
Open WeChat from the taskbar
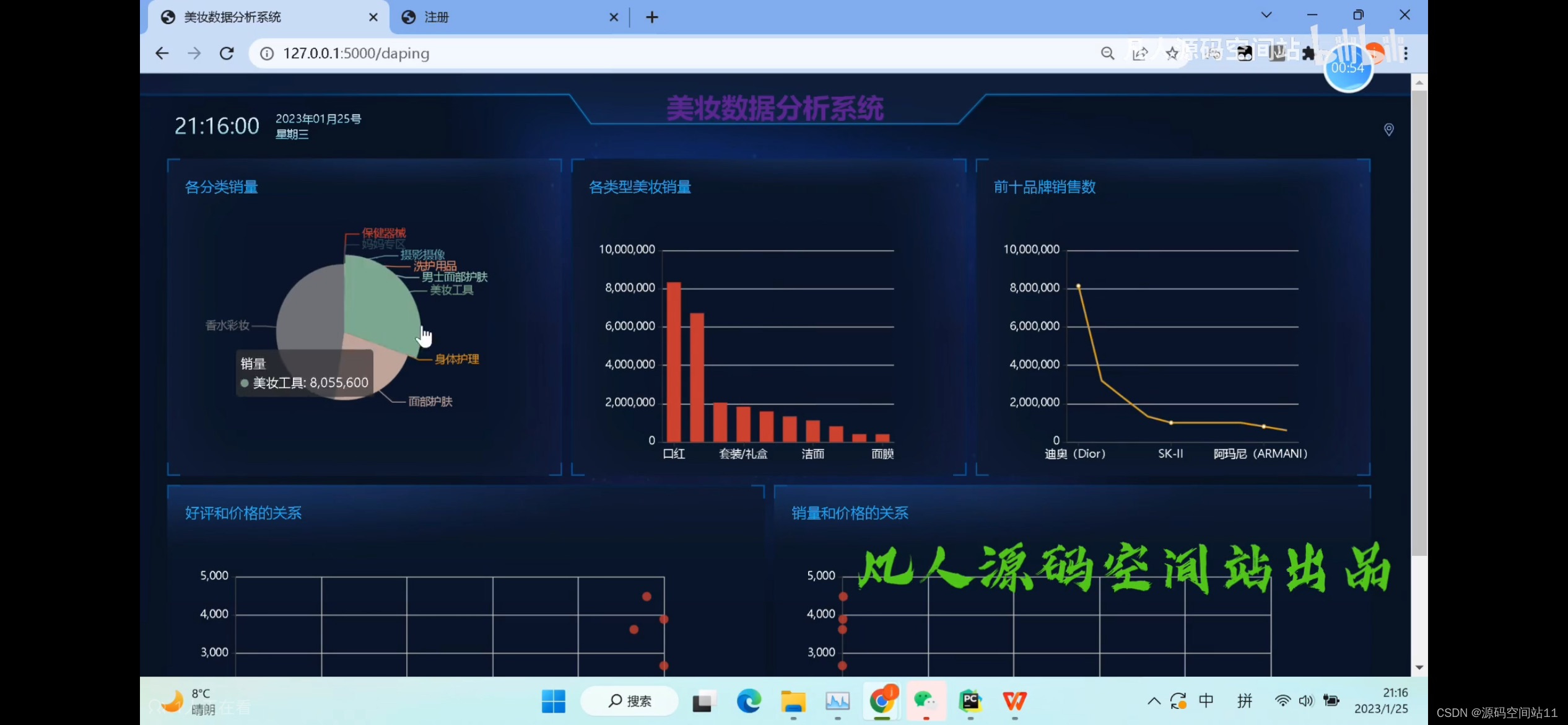click(925, 701)
